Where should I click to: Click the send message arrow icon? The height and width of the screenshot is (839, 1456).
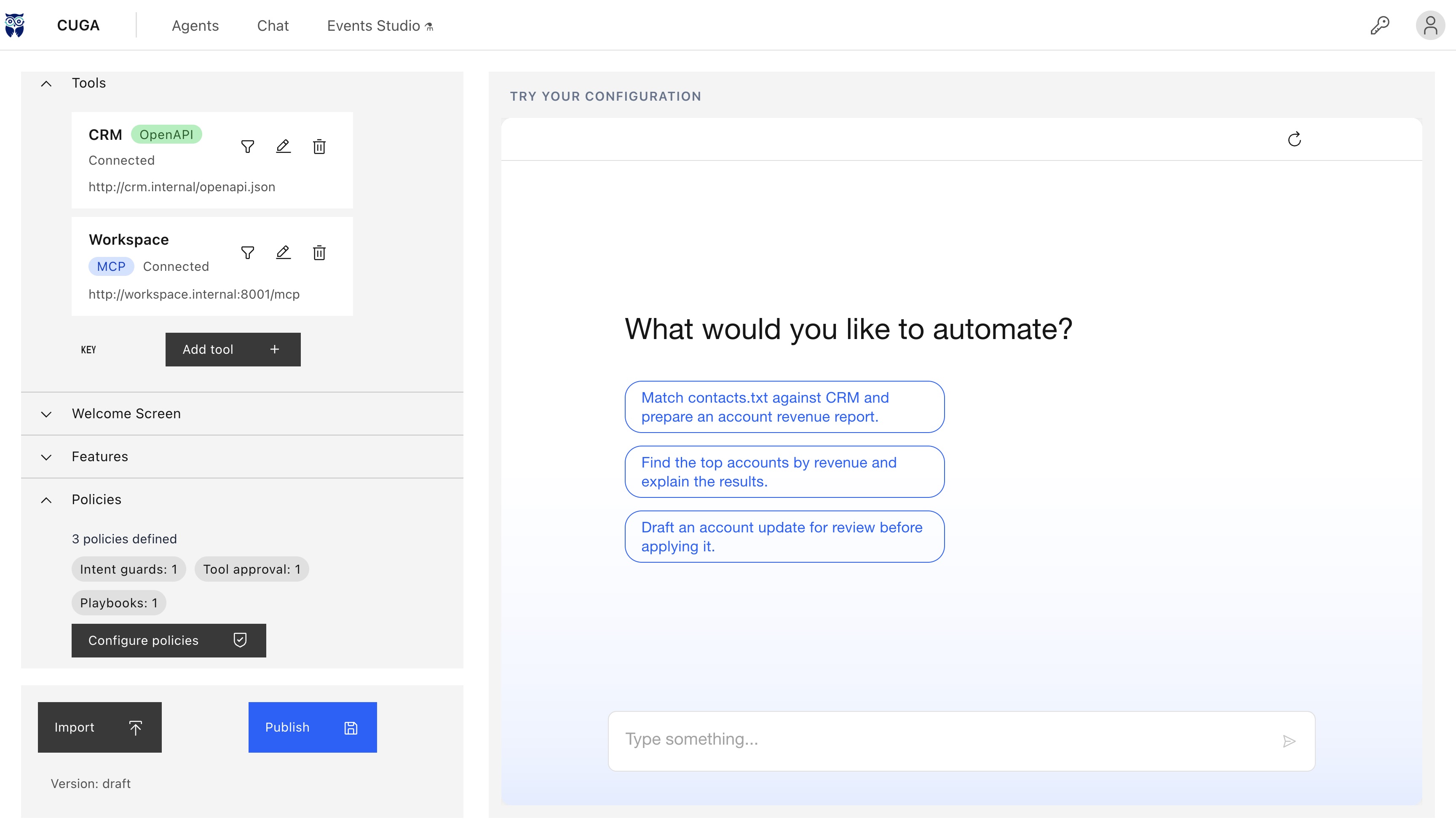(1289, 741)
